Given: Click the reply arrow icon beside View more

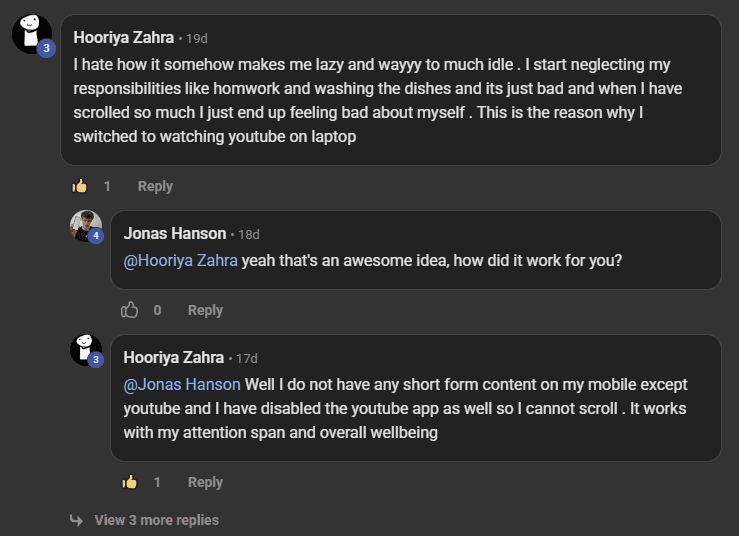Looking at the screenshot, I should point(76,520).
